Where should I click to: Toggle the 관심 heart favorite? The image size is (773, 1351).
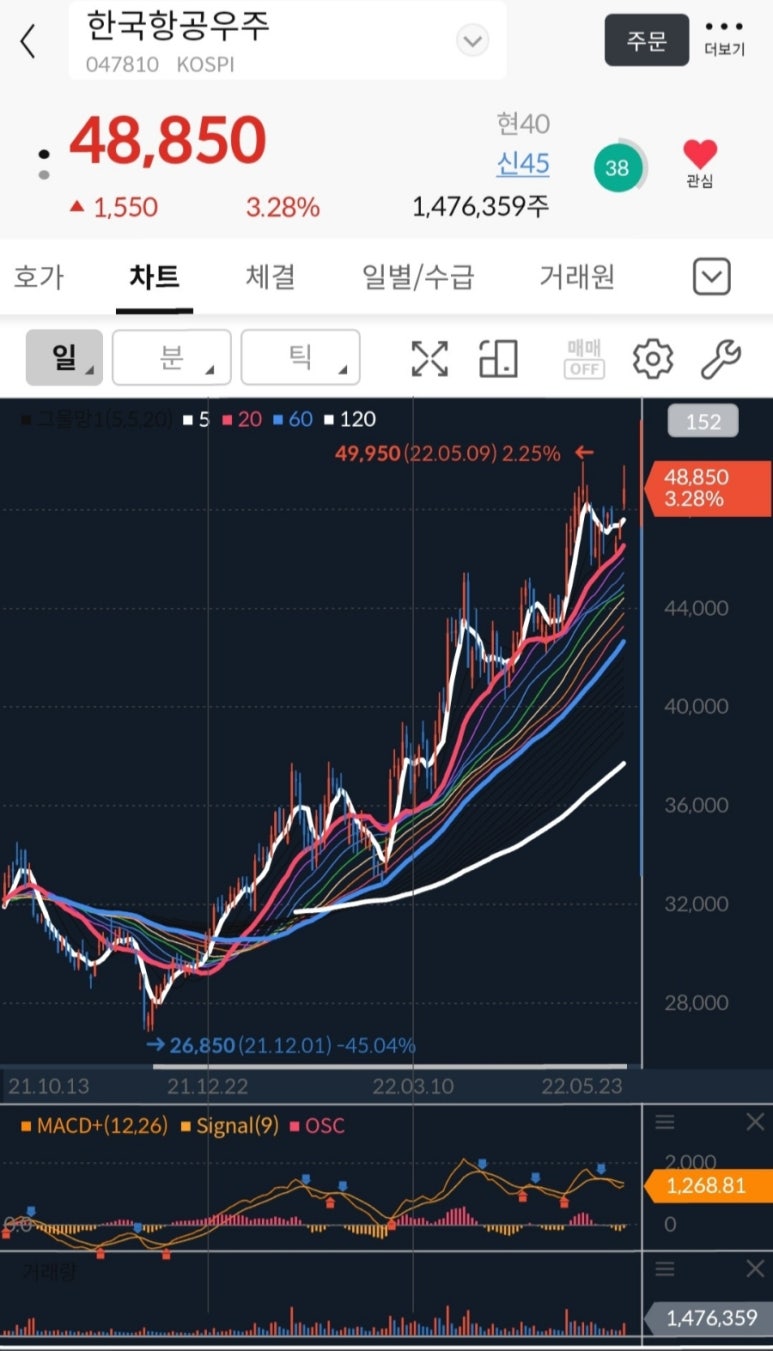pyautogui.click(x=700, y=164)
